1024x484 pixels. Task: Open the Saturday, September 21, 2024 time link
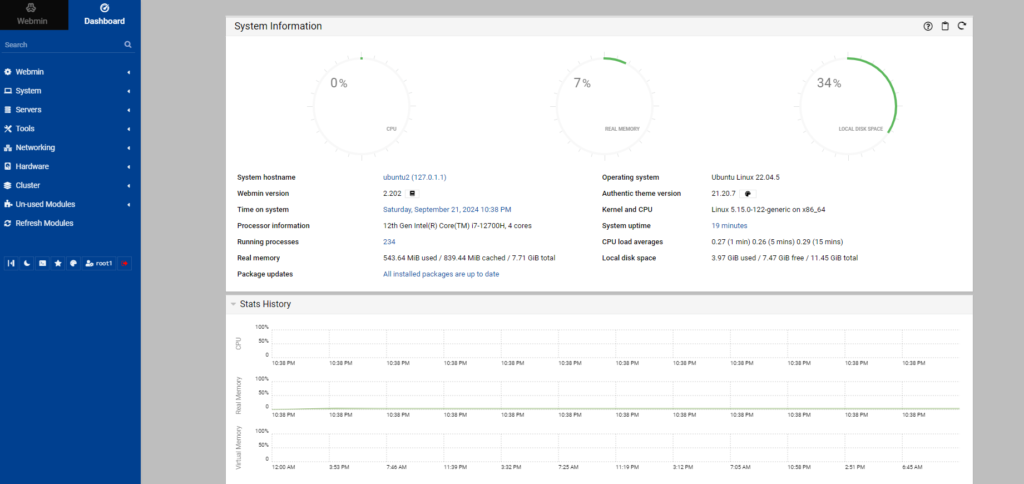click(x=447, y=210)
